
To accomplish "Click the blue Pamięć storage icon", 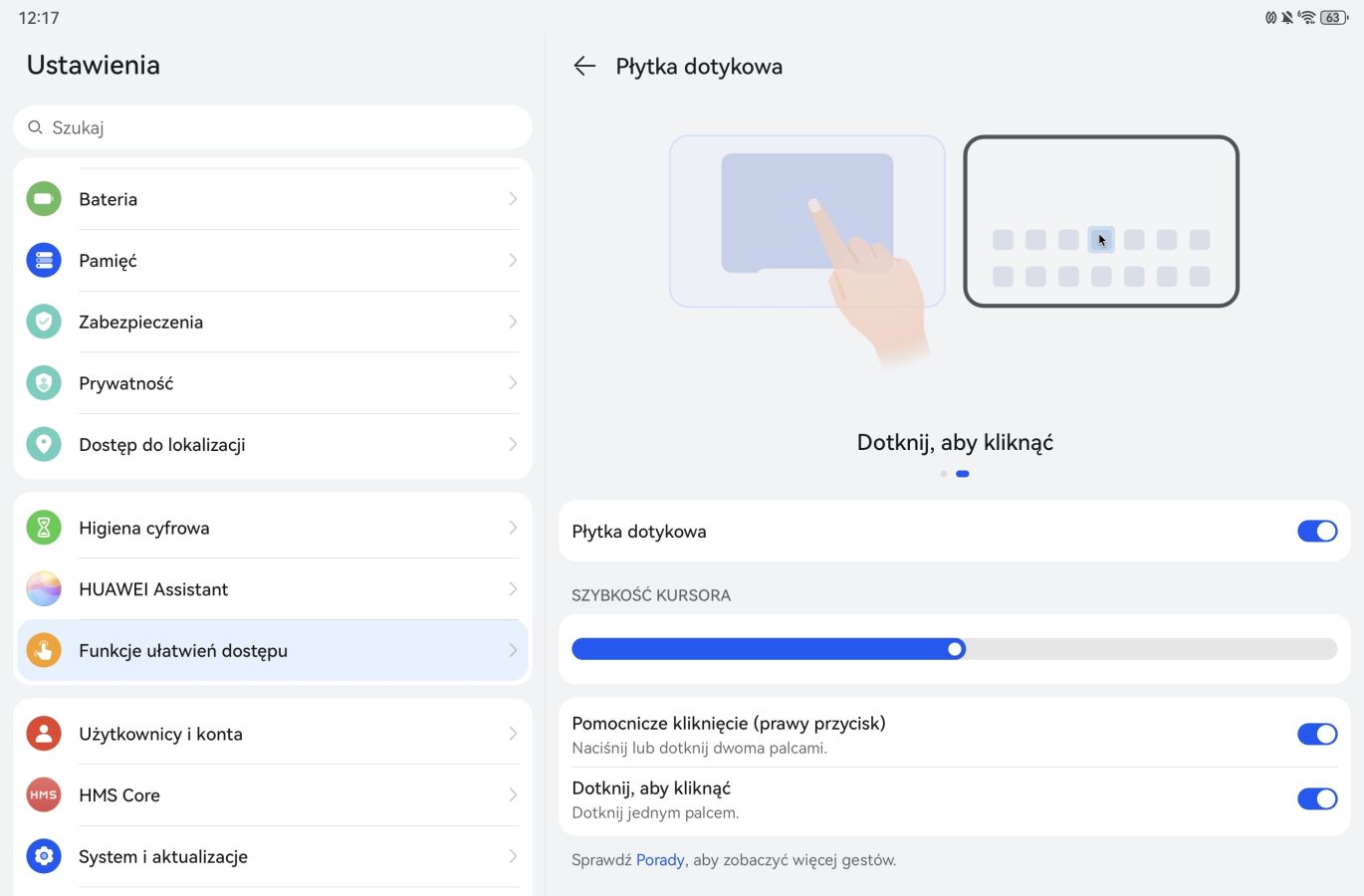I will [x=44, y=261].
